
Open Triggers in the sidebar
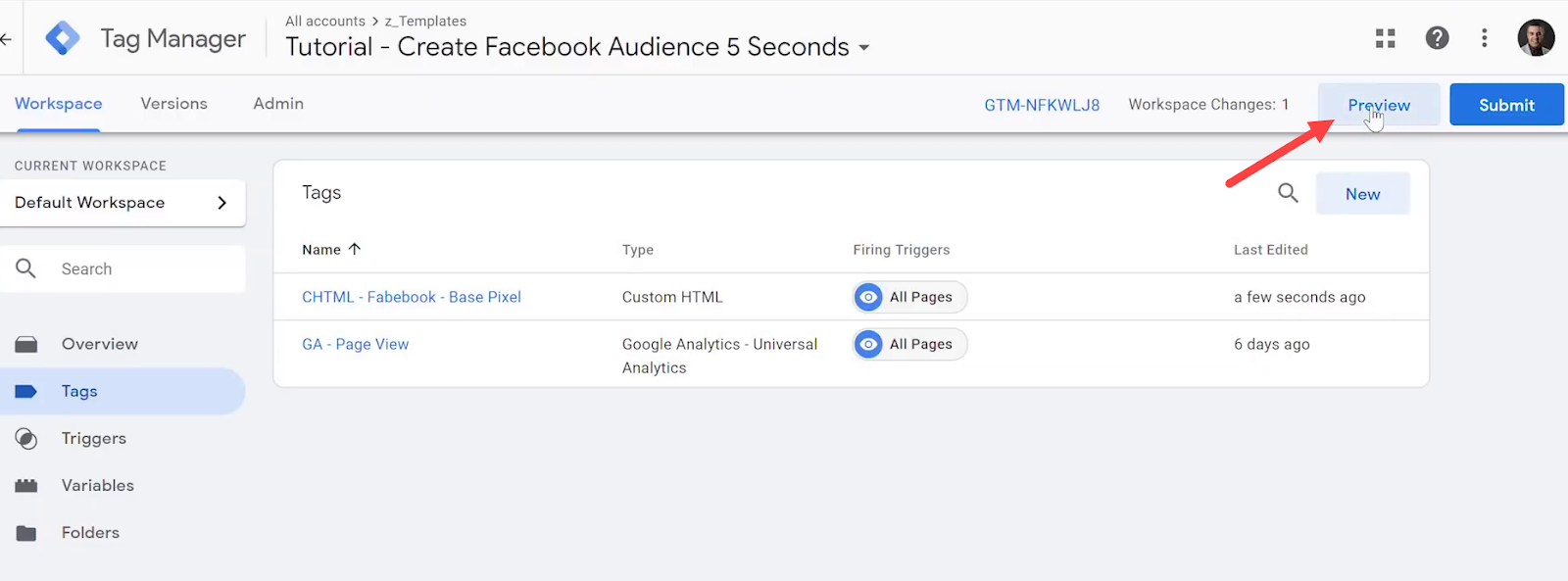[122, 438]
